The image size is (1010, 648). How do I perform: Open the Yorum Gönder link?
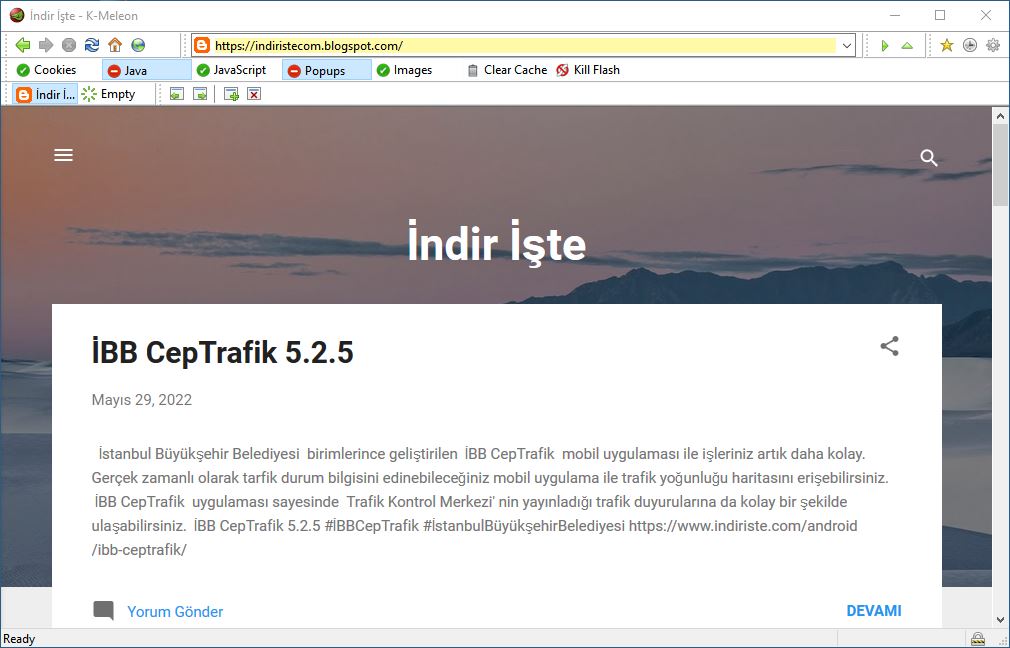coord(175,611)
